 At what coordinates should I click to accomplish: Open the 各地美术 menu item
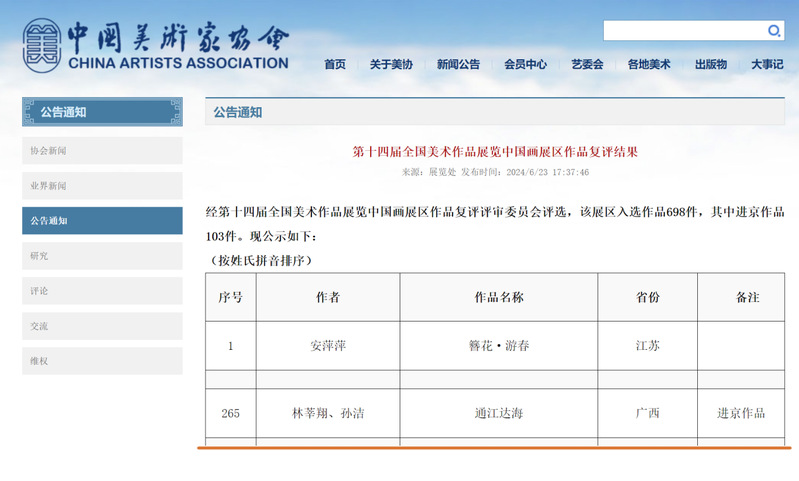(649, 64)
